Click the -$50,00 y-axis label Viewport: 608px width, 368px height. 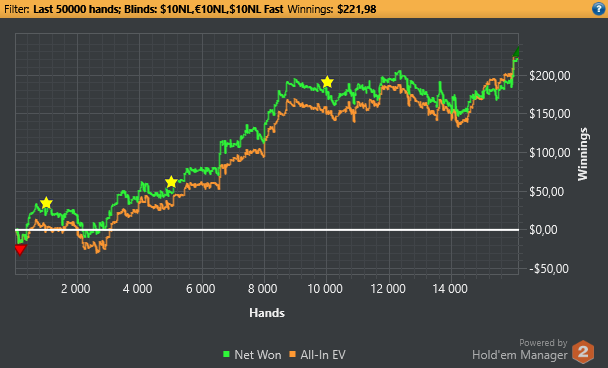pos(549,269)
